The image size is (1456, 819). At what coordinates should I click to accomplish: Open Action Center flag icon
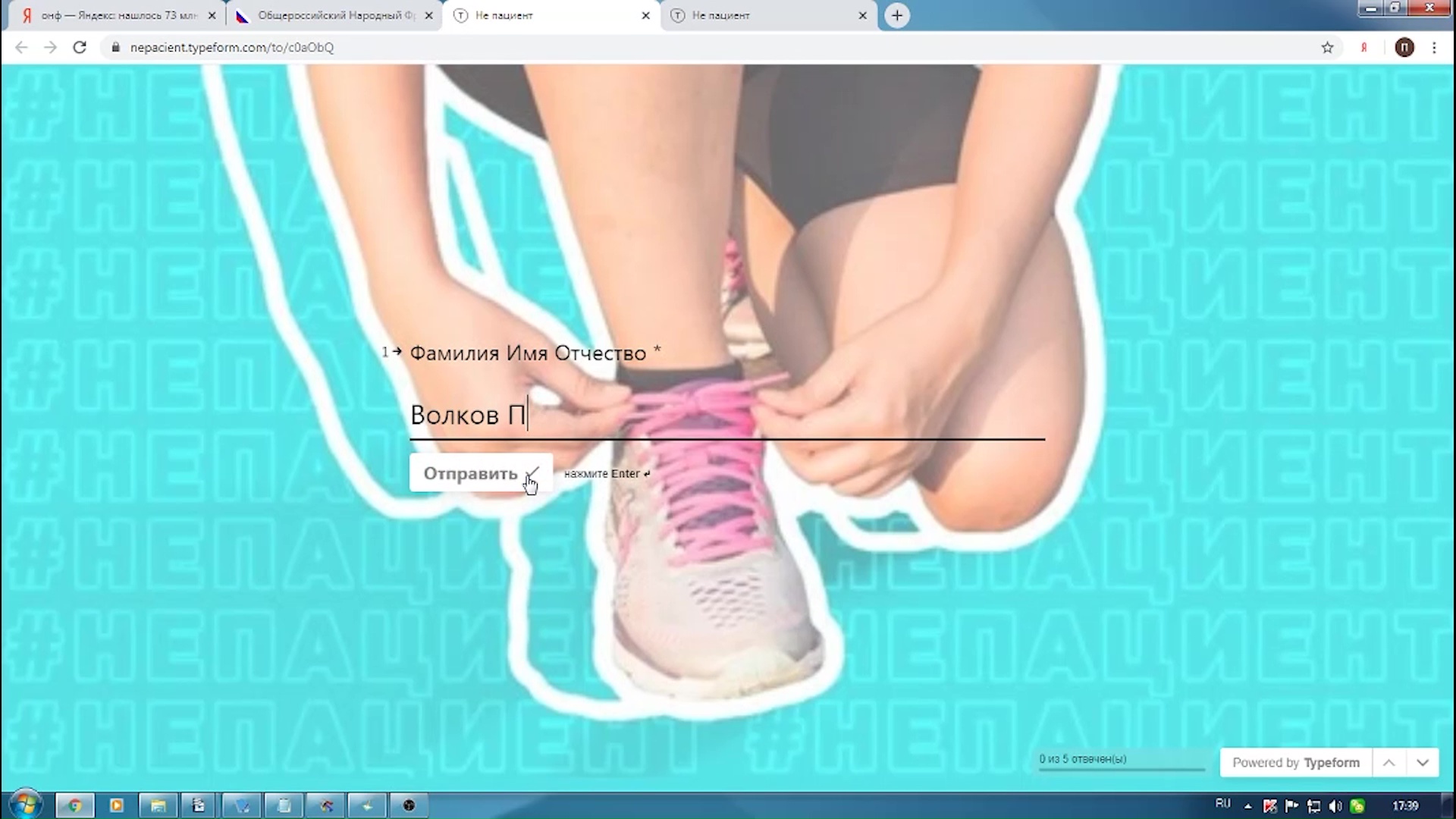1291,805
